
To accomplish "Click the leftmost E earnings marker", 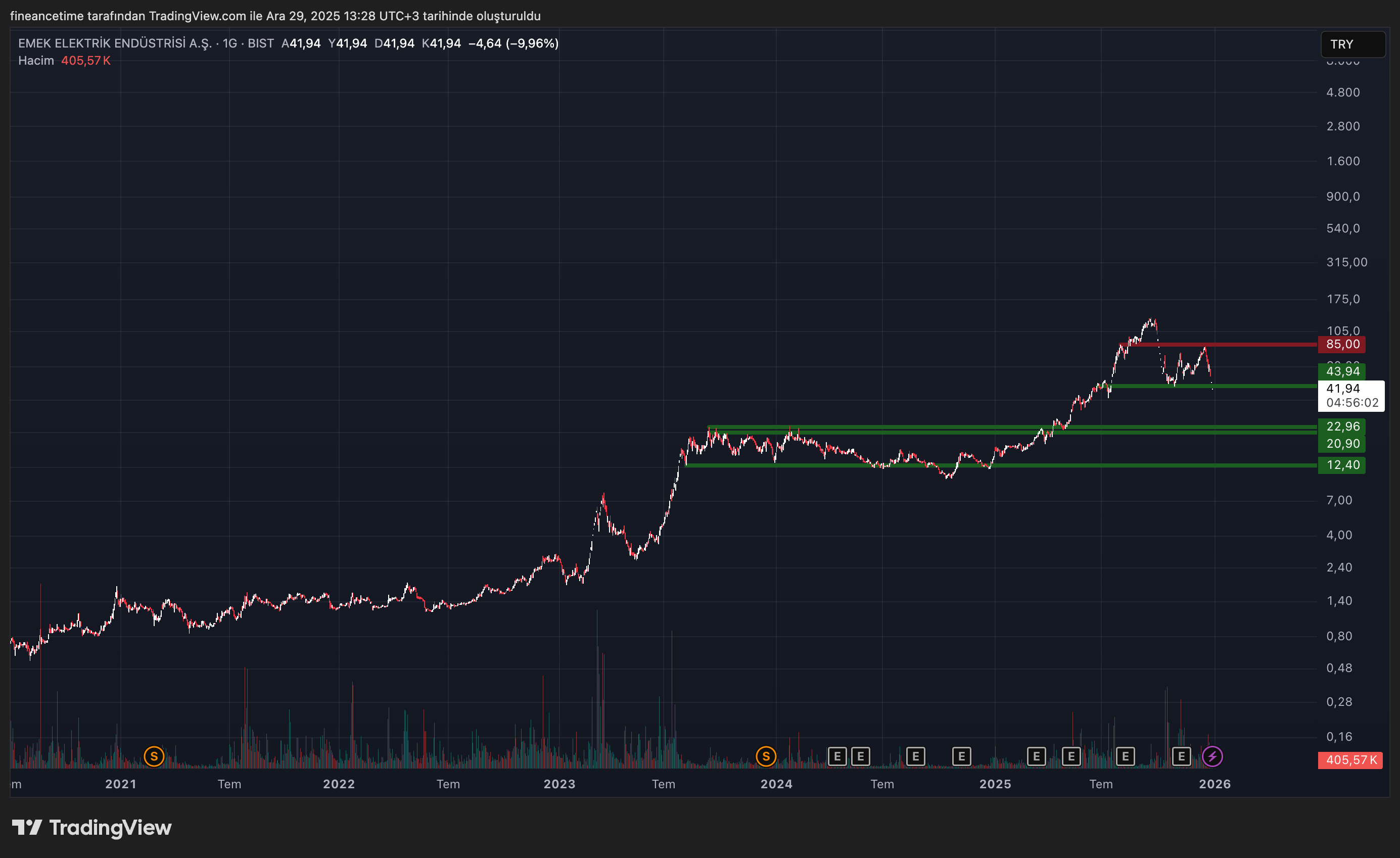I will point(837,756).
